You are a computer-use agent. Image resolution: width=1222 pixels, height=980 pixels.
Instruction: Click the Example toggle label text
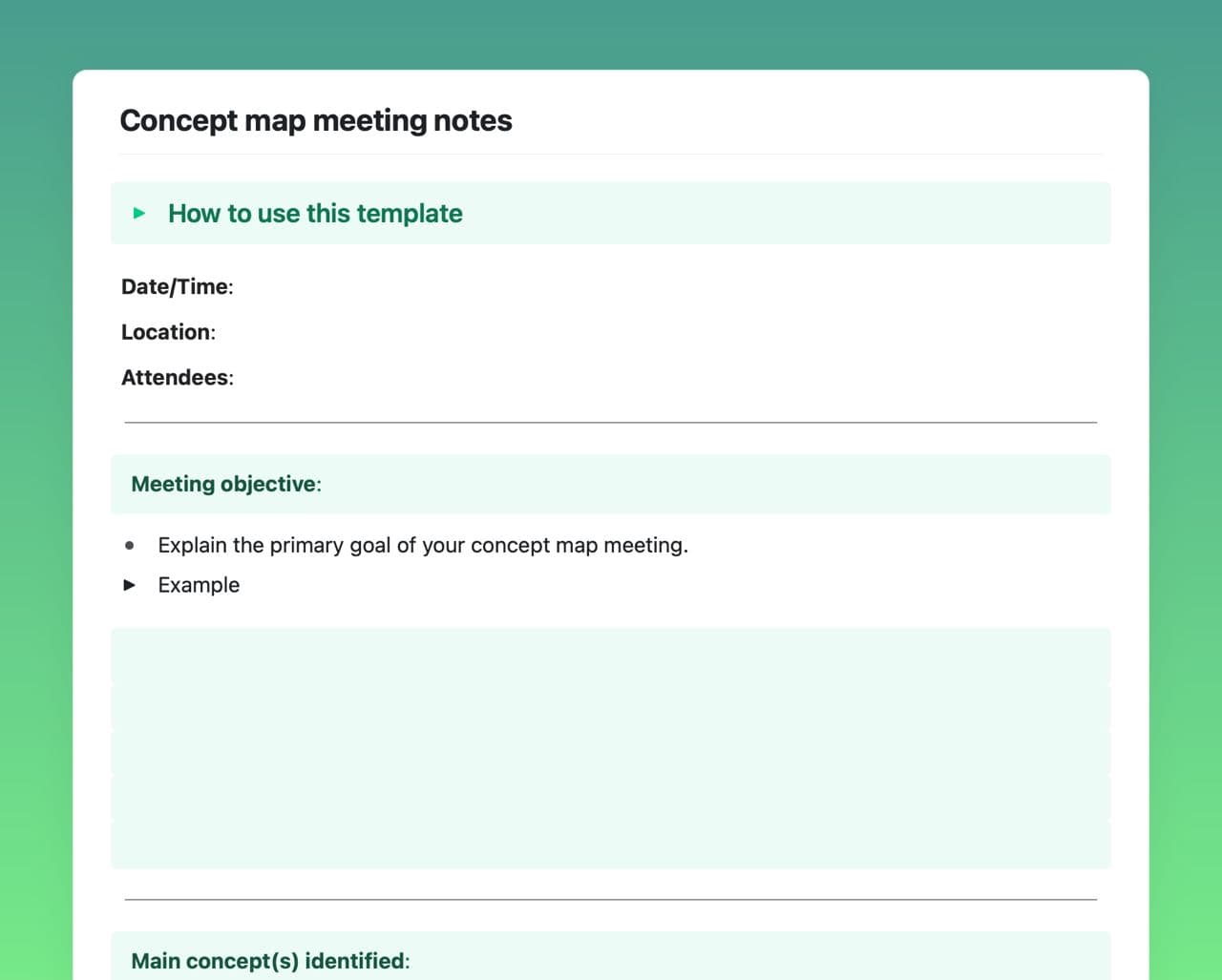[199, 585]
